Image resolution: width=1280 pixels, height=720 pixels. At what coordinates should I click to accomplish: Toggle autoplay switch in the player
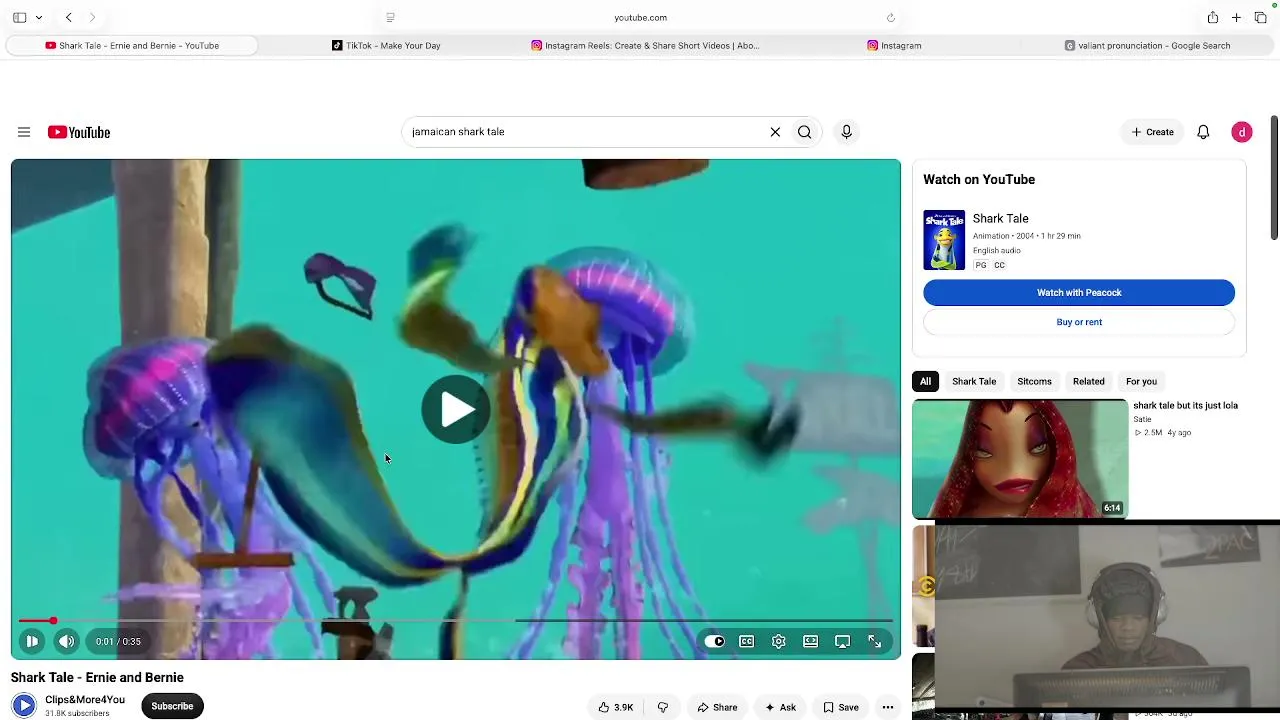[x=714, y=641]
